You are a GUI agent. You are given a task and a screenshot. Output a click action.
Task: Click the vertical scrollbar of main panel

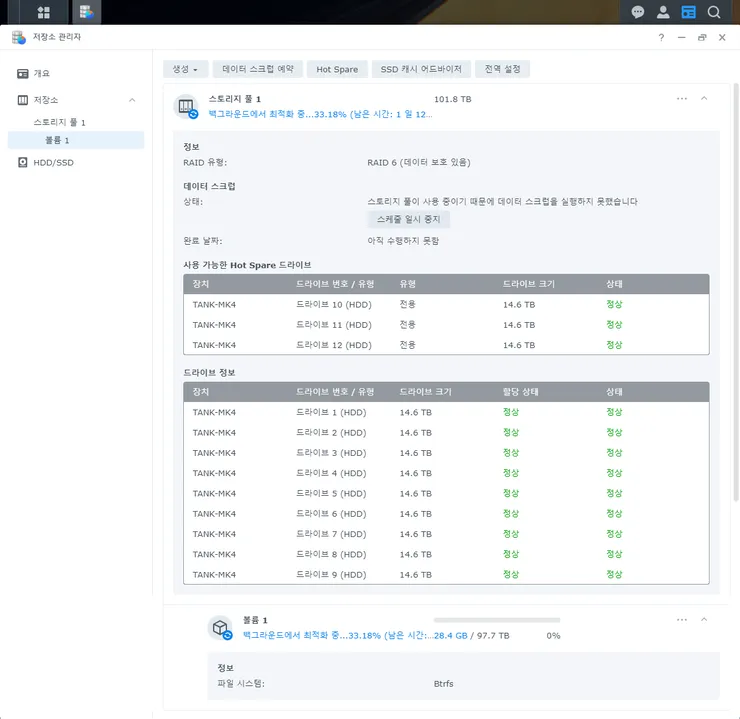(736, 293)
